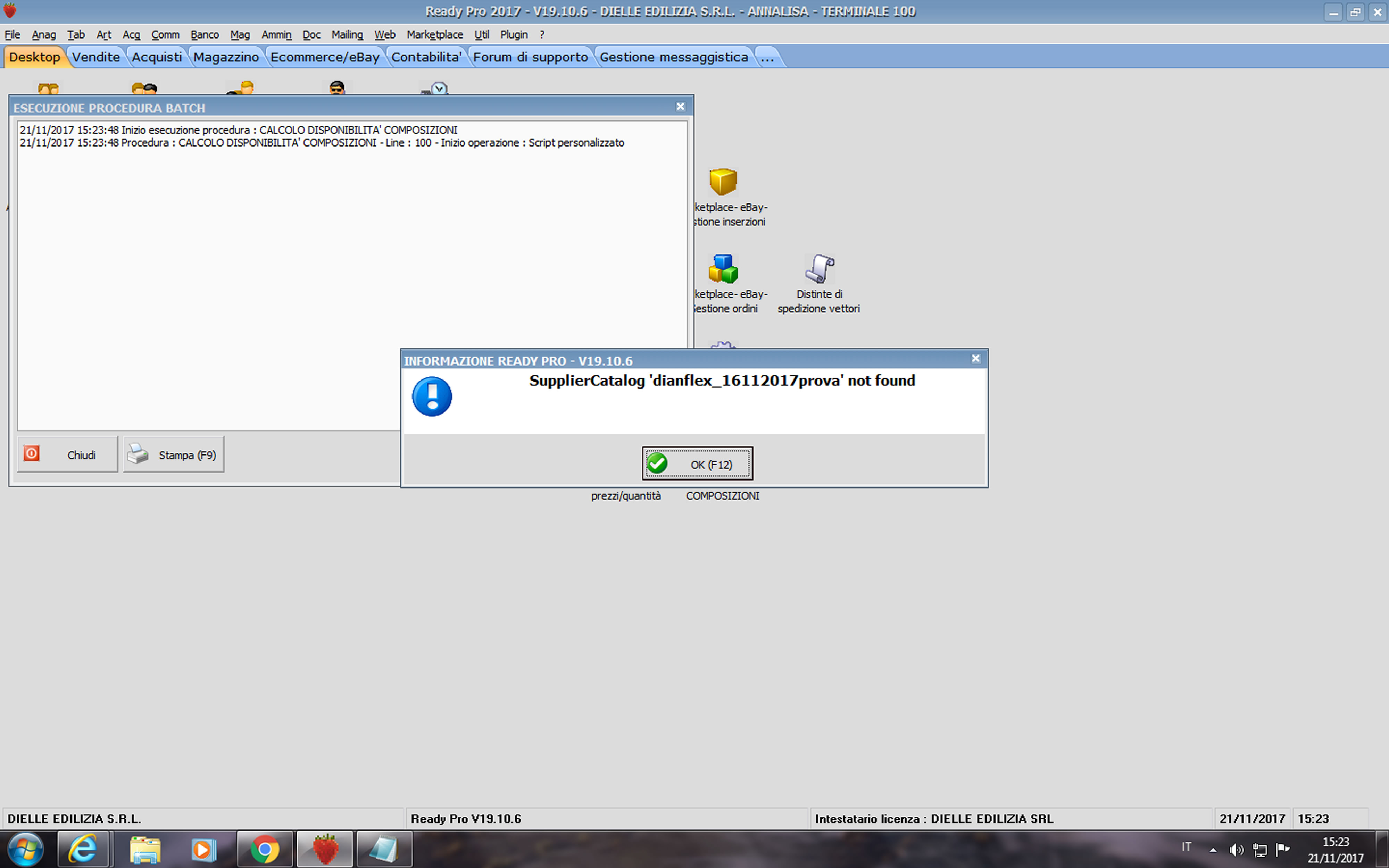The image size is (1389, 868).
Task: Click log line Inizio esecuzione procedura
Action: click(x=239, y=130)
